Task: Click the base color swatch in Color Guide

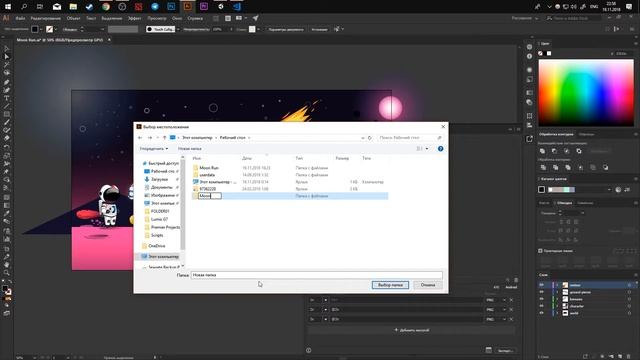Action: coord(542,189)
